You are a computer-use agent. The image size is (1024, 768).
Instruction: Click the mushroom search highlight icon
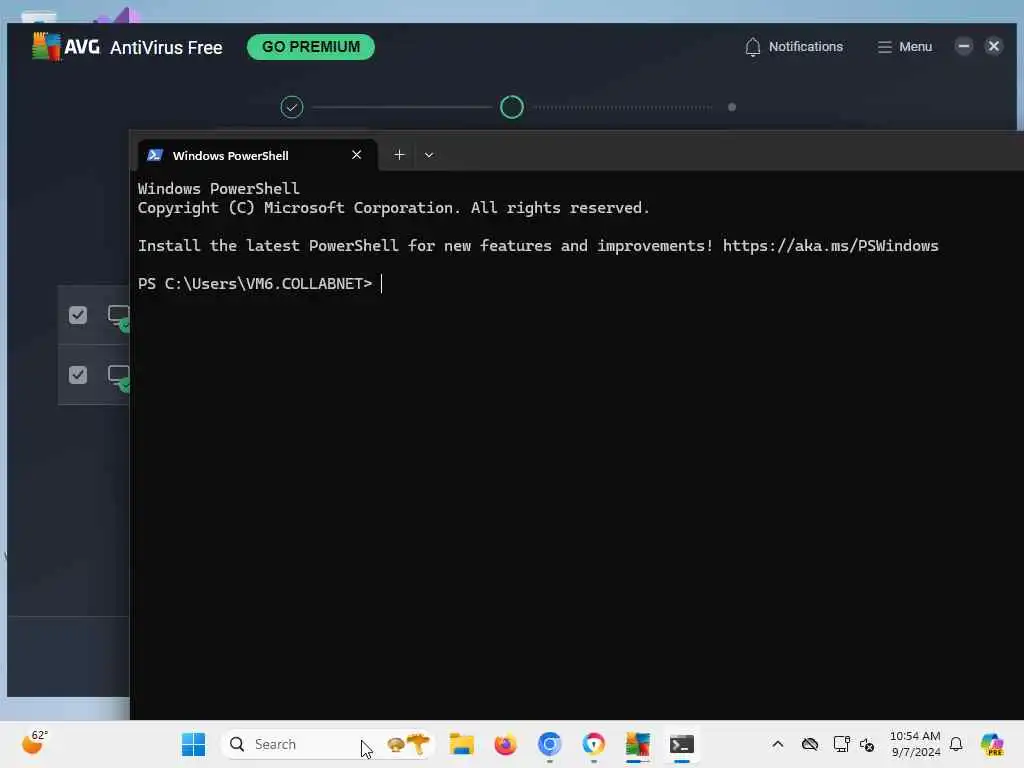point(408,744)
